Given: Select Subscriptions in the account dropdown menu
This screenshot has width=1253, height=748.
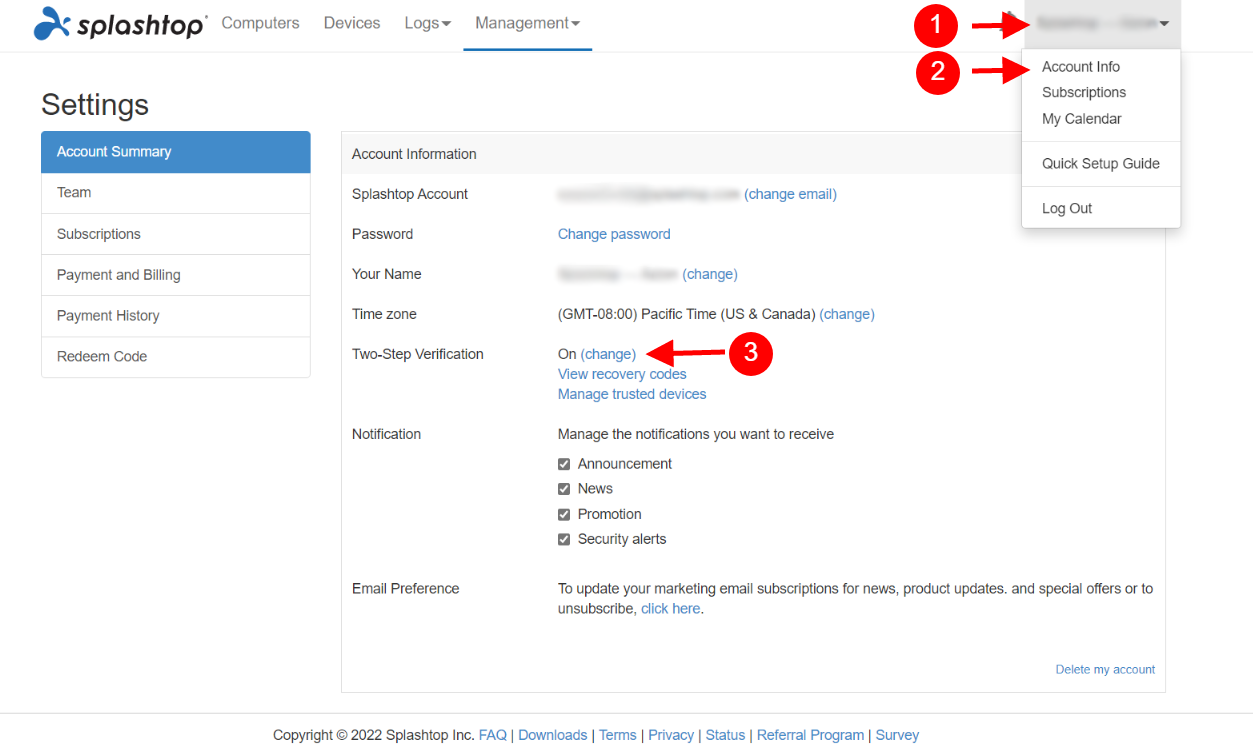Looking at the screenshot, I should click(1084, 92).
